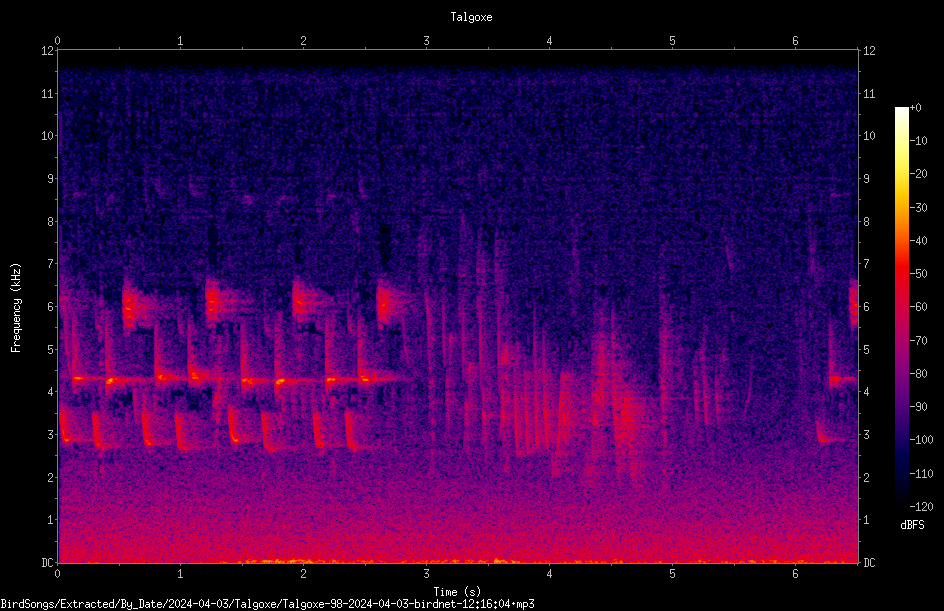Click the Talgoxe title at top
This screenshot has width=944, height=611.
[471, 17]
